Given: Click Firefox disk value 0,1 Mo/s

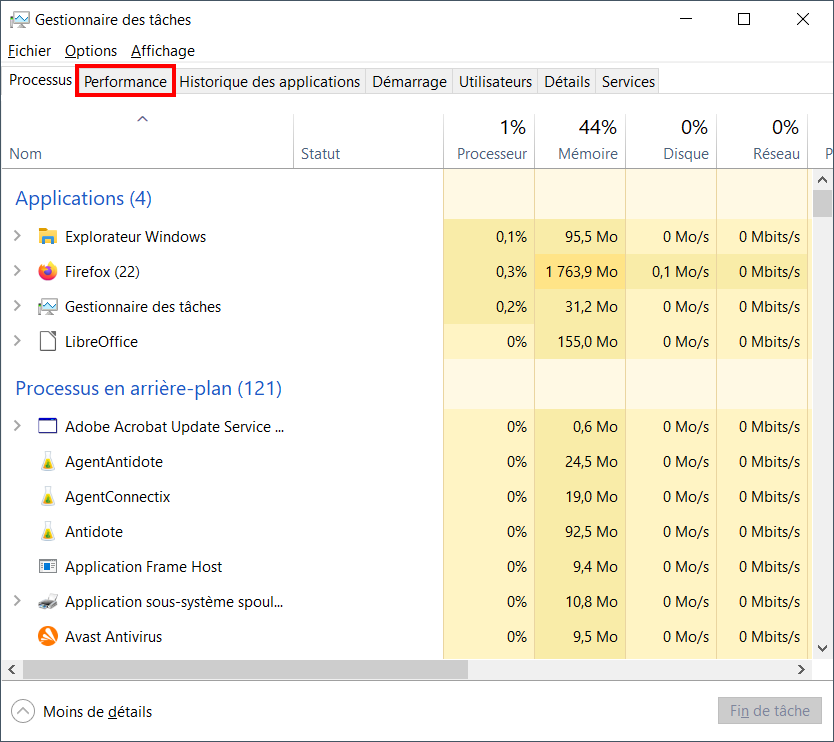Looking at the screenshot, I should [x=680, y=272].
